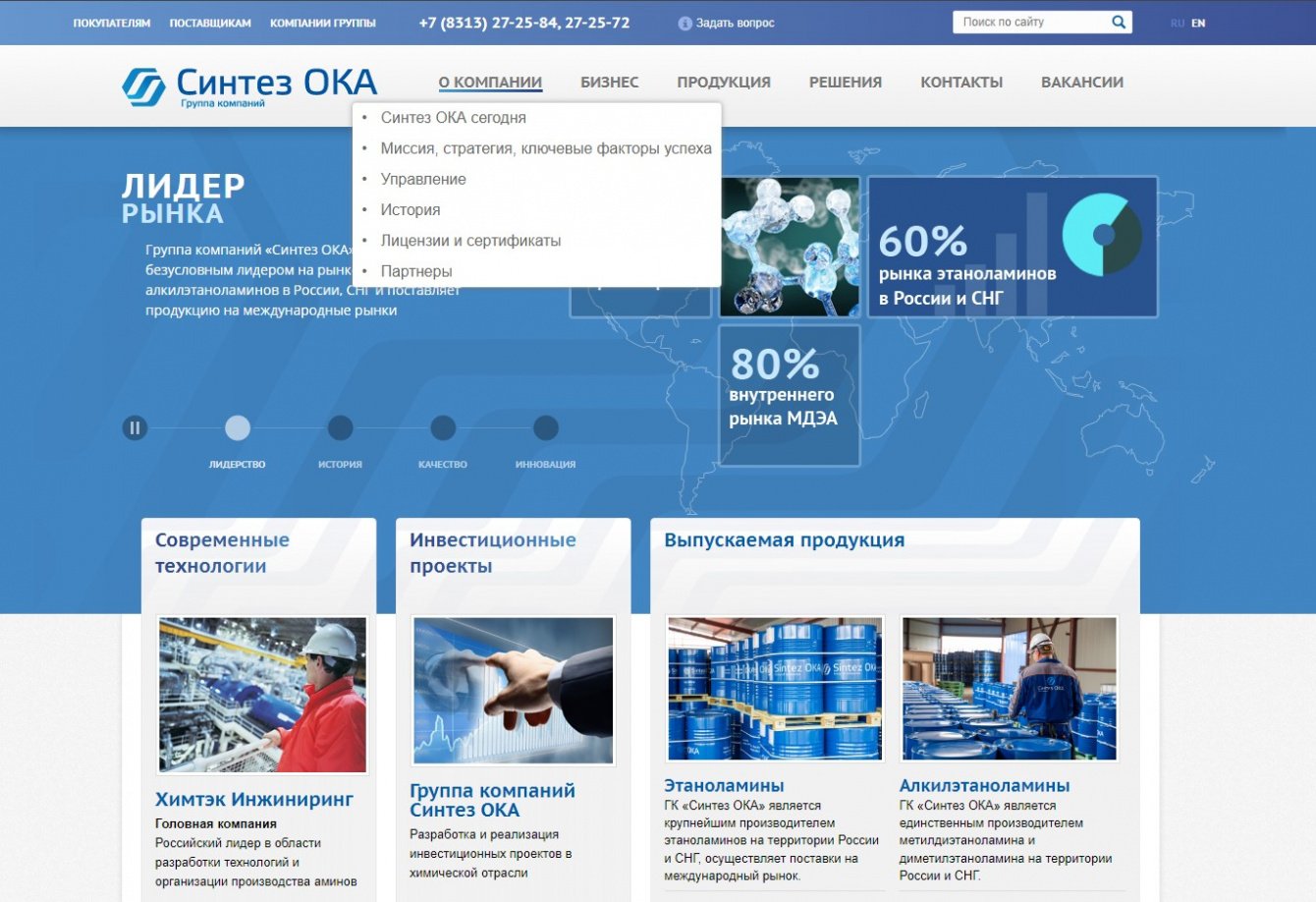
Task: Click the Синтез ОКА logo emblem
Action: [x=143, y=86]
